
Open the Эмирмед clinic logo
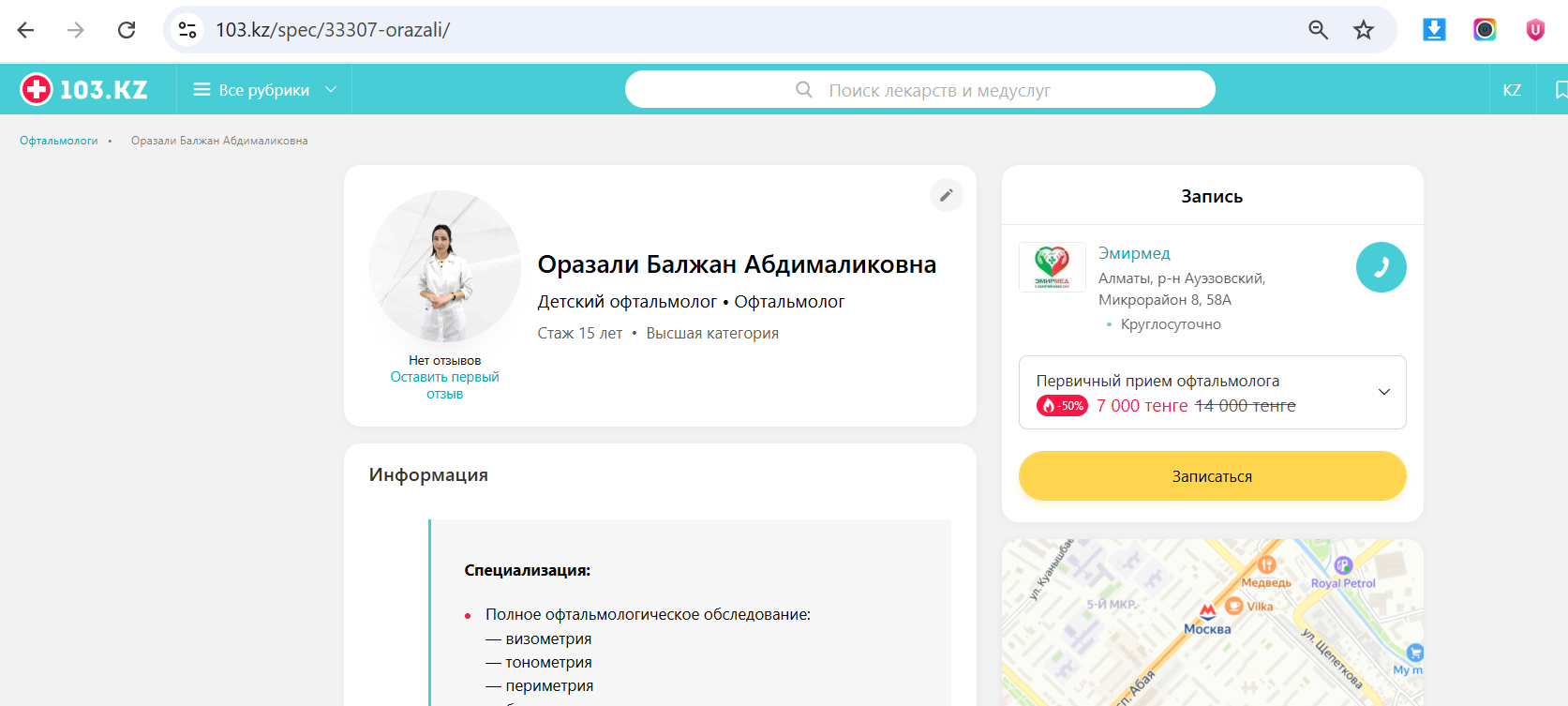pyautogui.click(x=1053, y=267)
